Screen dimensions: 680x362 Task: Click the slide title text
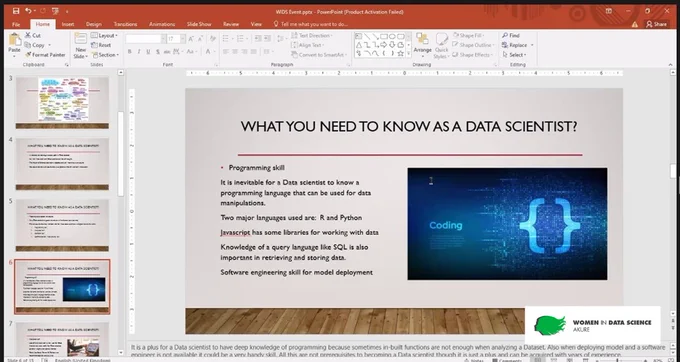coord(409,127)
